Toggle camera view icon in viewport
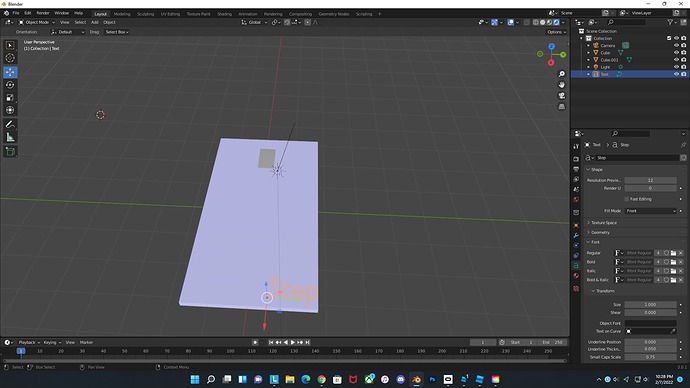The image size is (690, 388). (562, 96)
